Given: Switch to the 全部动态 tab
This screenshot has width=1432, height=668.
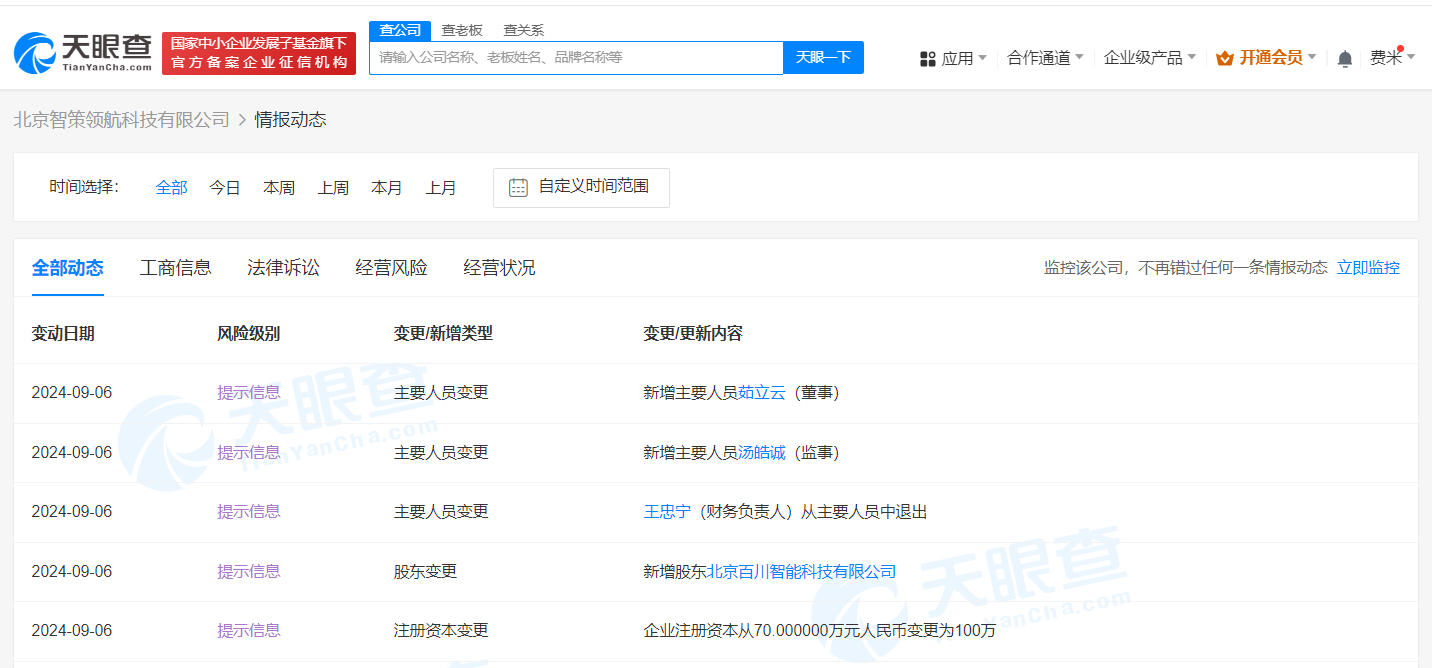Looking at the screenshot, I should pyautogui.click(x=68, y=268).
